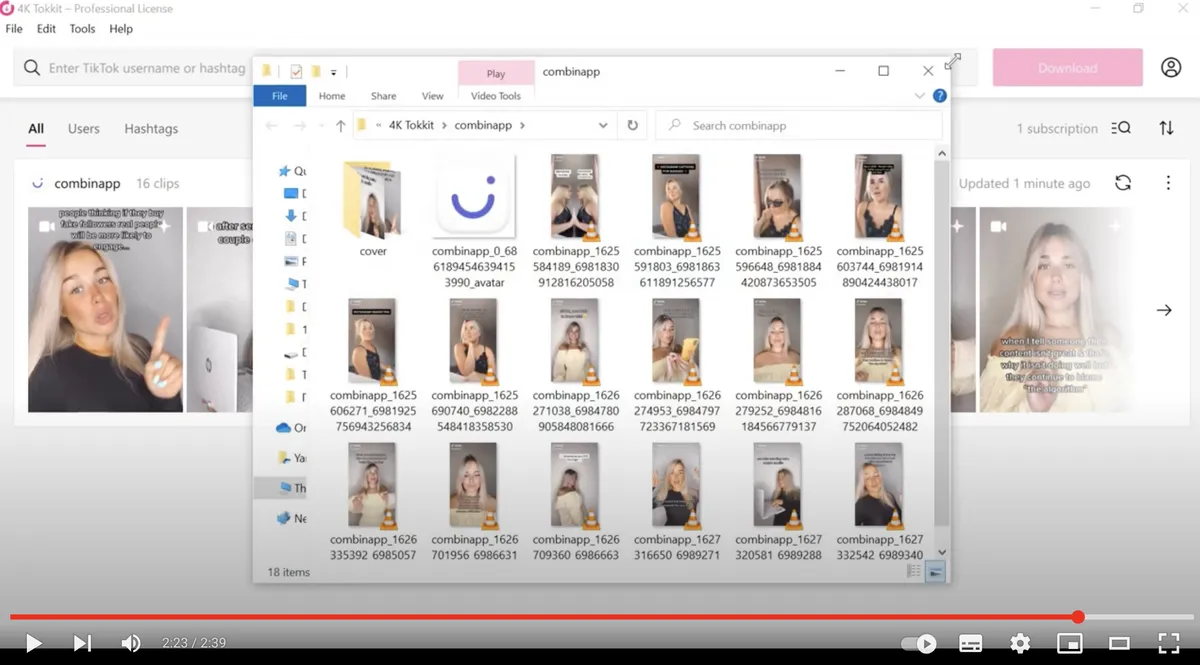Show next clips with right arrow
This screenshot has width=1200, height=665.
click(1164, 310)
